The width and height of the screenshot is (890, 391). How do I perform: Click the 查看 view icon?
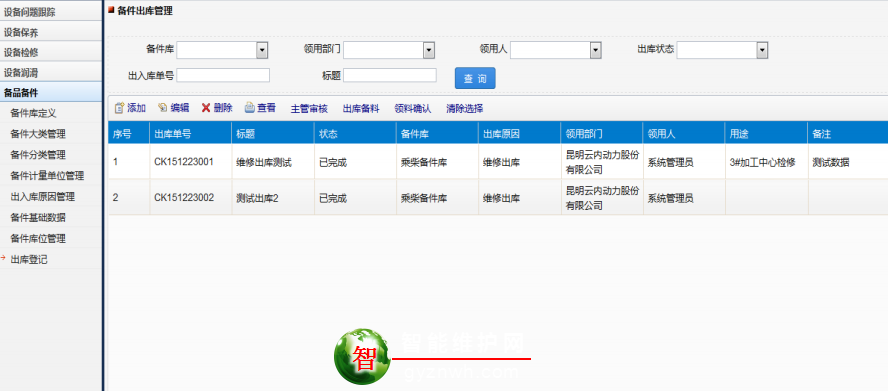[x=250, y=108]
